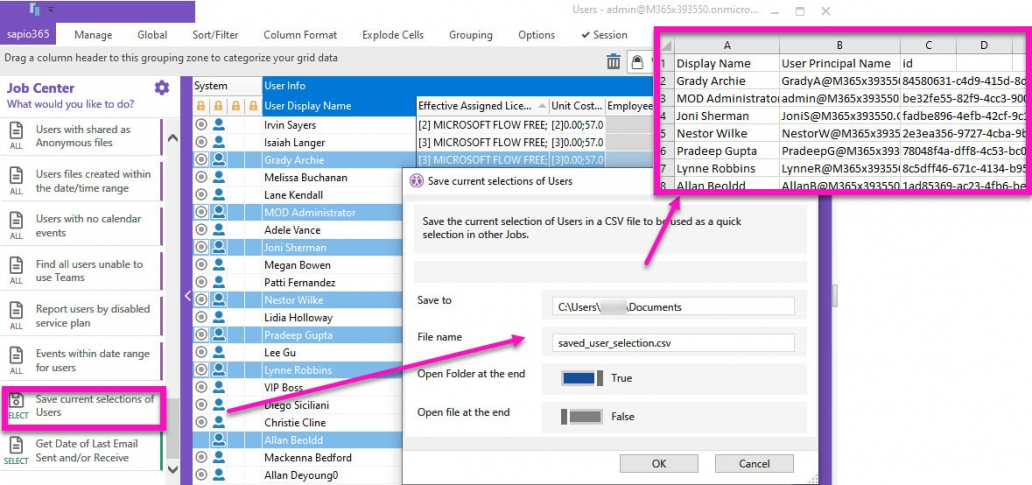The image size is (1032, 485).
Task: Click the User Info group header
Action: 459,86
